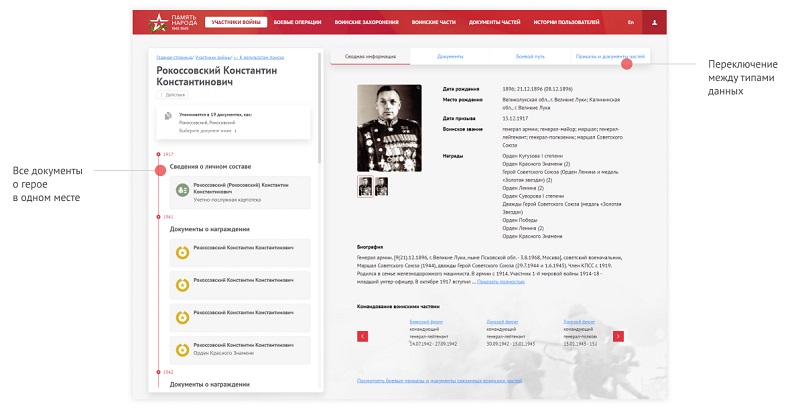Screen dimensions: 800x412
Task: Select the 1942 timeline marker
Action: click(159, 372)
